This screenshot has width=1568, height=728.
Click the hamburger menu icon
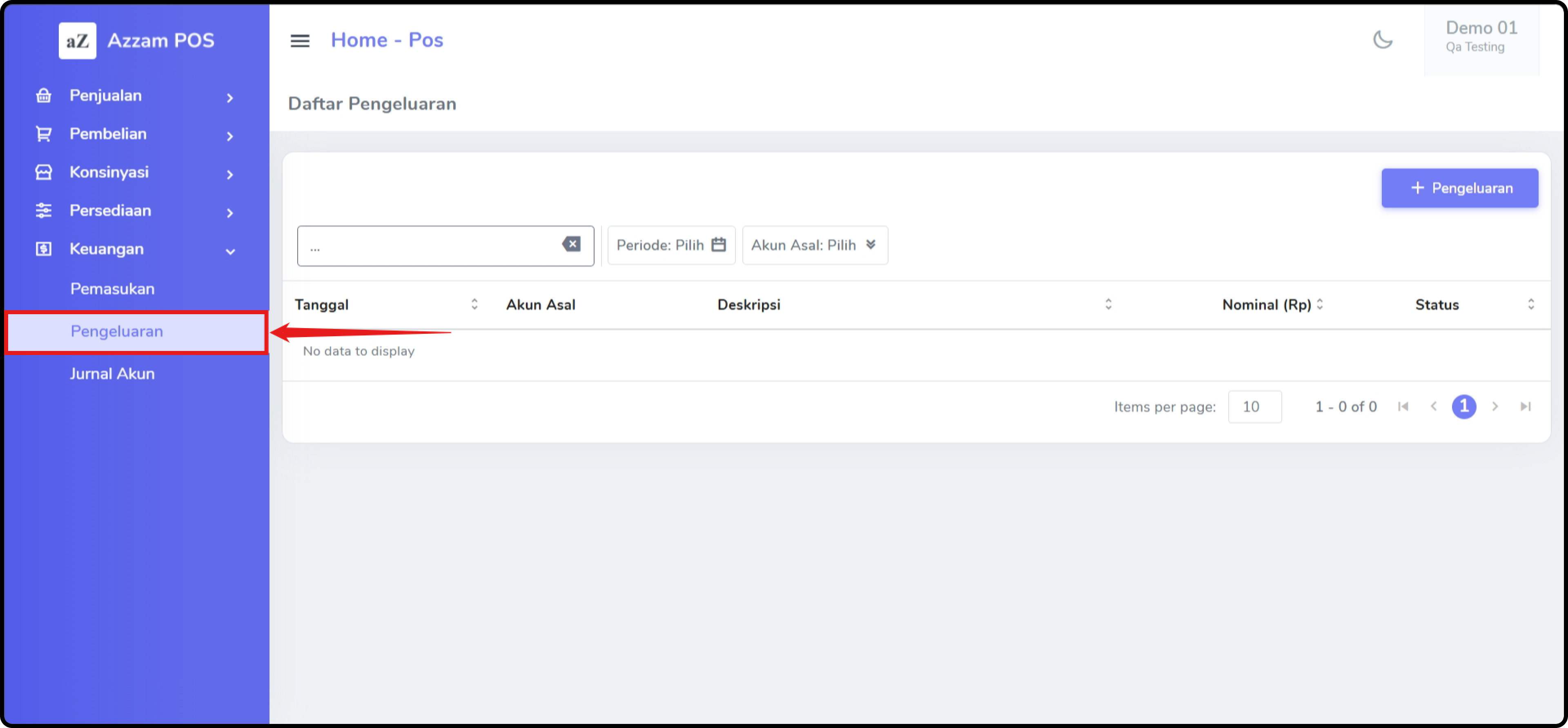299,41
